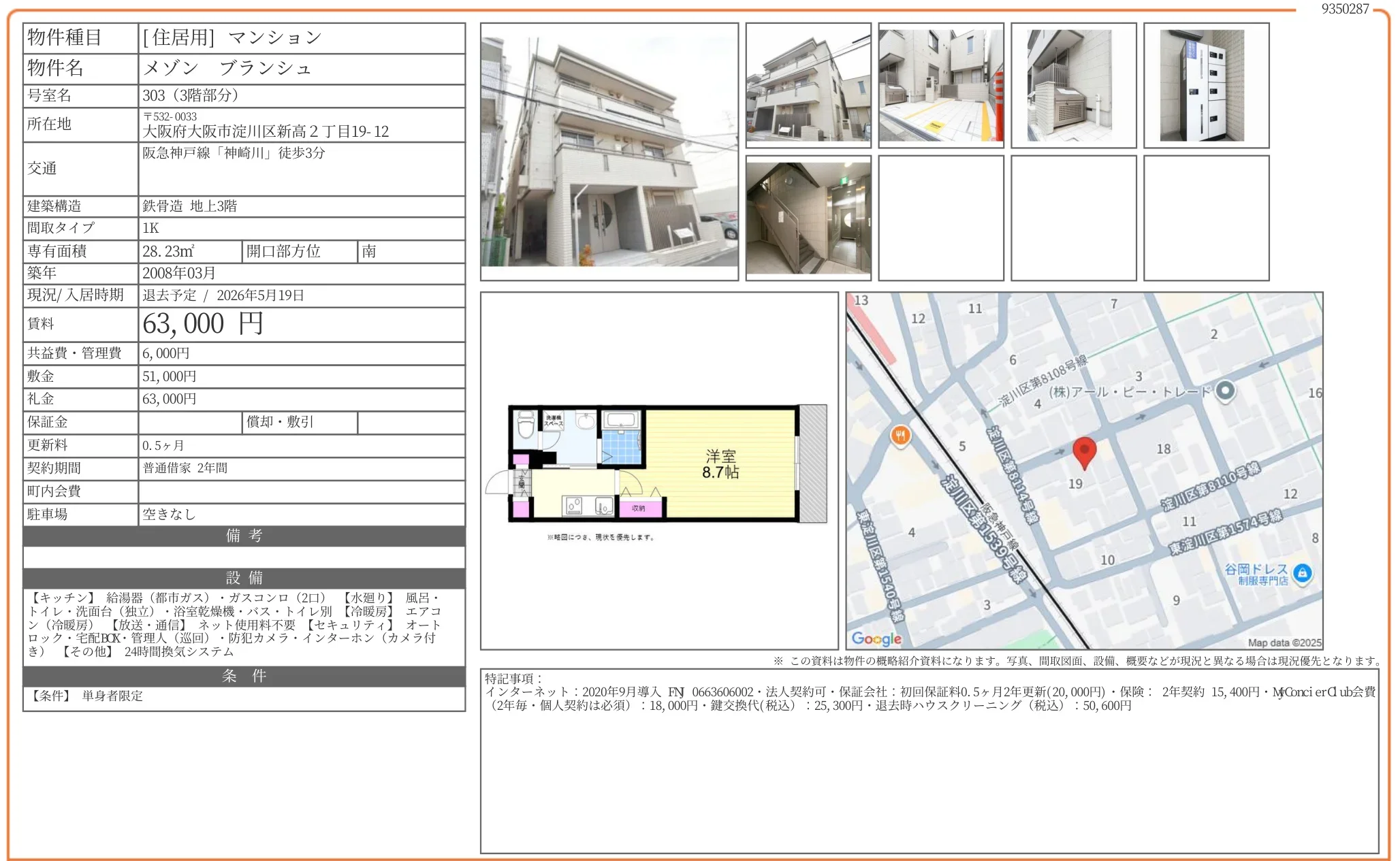
Task: Open the entrance with yellow tactile paving photo
Action: pyautogui.click(x=940, y=85)
